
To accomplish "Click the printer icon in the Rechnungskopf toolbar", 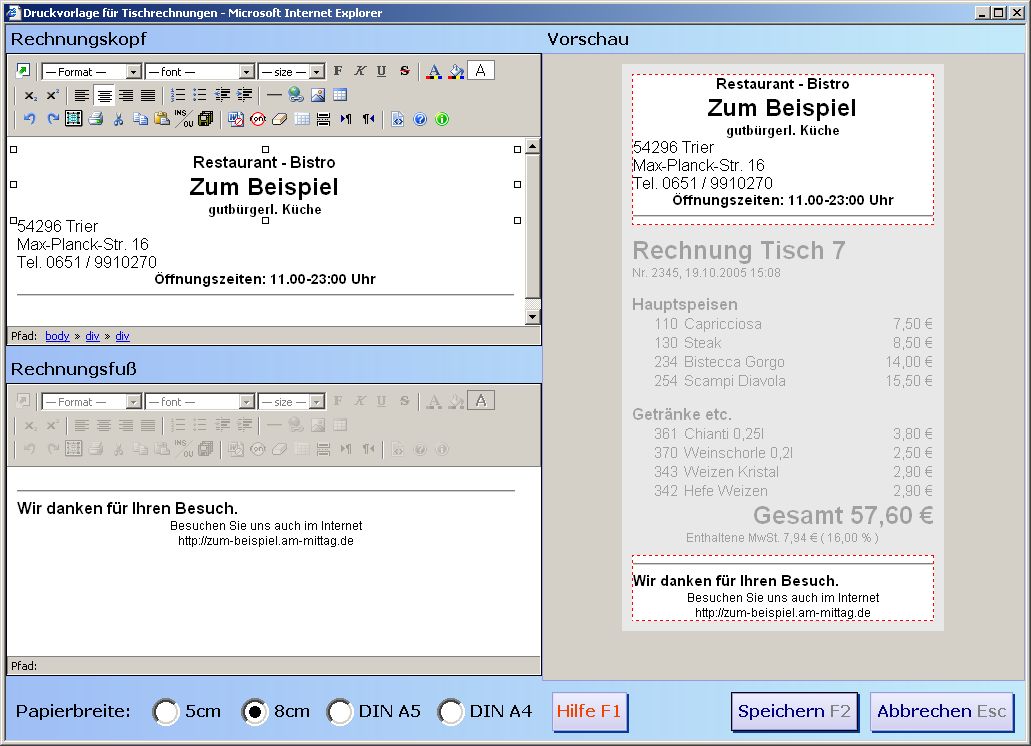I will tap(96, 119).
